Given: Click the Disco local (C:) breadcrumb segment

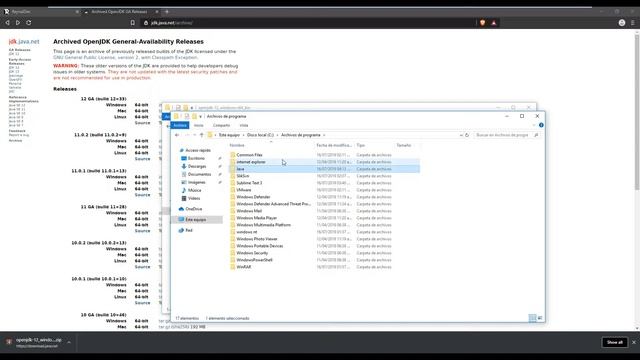Looking at the screenshot, I should click(260, 135).
